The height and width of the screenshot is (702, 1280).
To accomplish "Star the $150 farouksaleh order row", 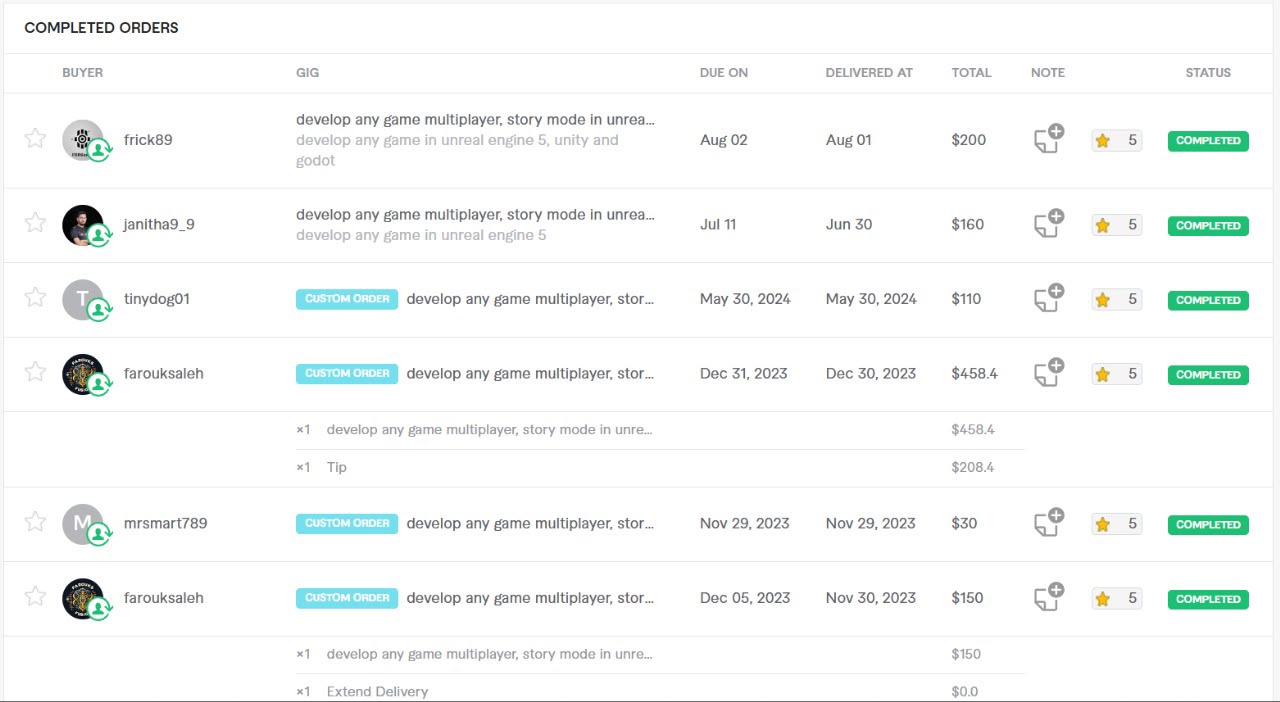I will point(35,596).
